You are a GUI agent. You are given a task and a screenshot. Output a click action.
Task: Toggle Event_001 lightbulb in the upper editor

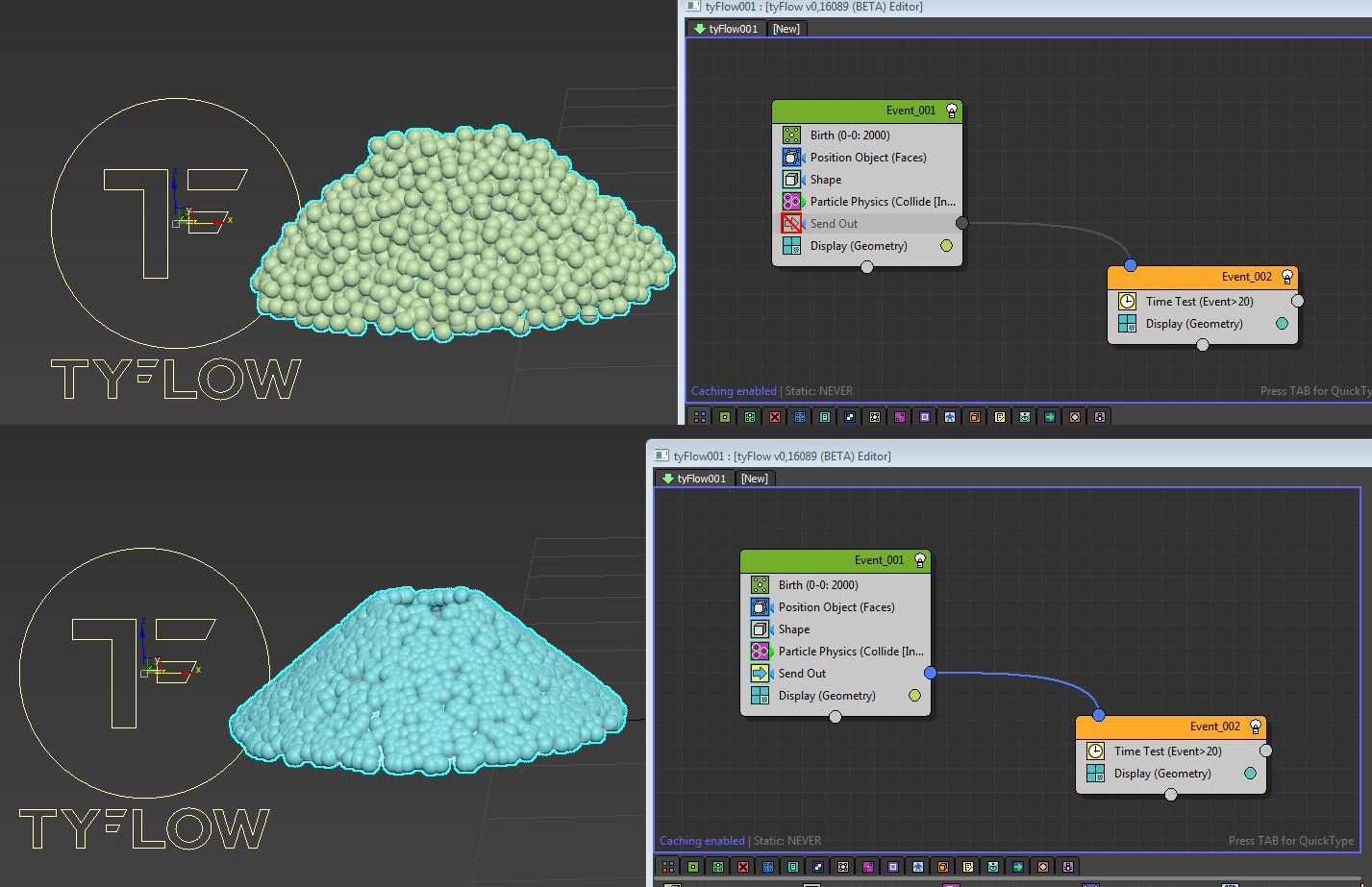point(952,111)
